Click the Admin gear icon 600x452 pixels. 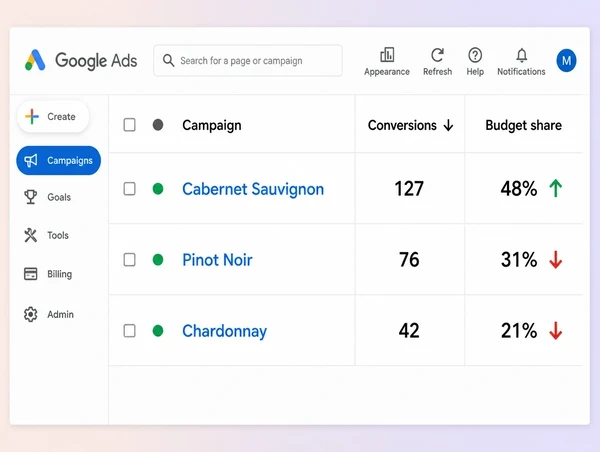click(31, 314)
